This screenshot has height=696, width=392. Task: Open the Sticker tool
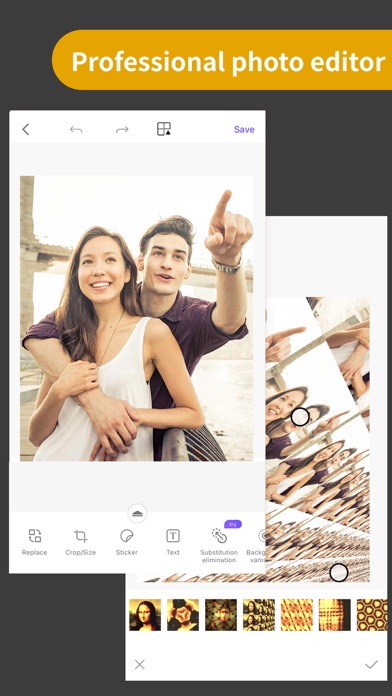[127, 542]
